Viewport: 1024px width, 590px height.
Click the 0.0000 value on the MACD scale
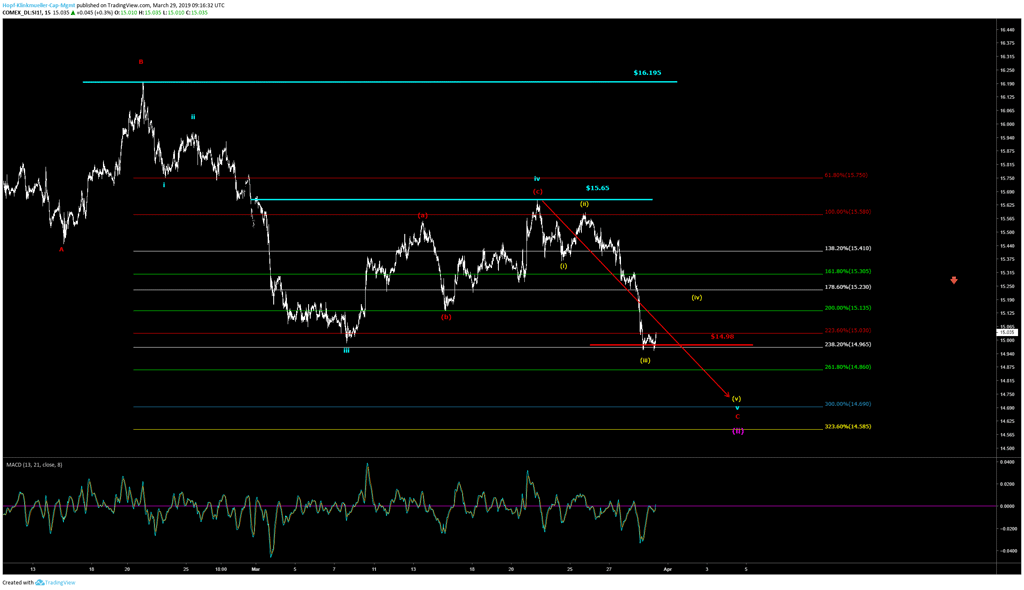(1008, 506)
